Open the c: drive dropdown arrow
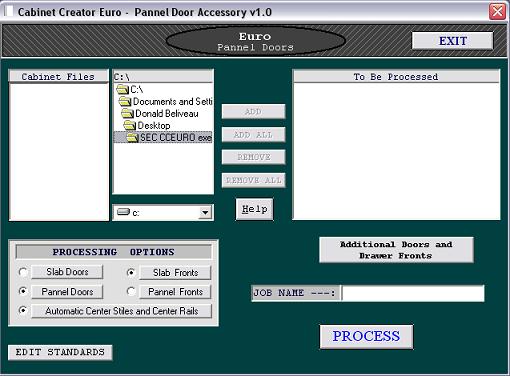The height and width of the screenshot is (376, 510). point(205,212)
